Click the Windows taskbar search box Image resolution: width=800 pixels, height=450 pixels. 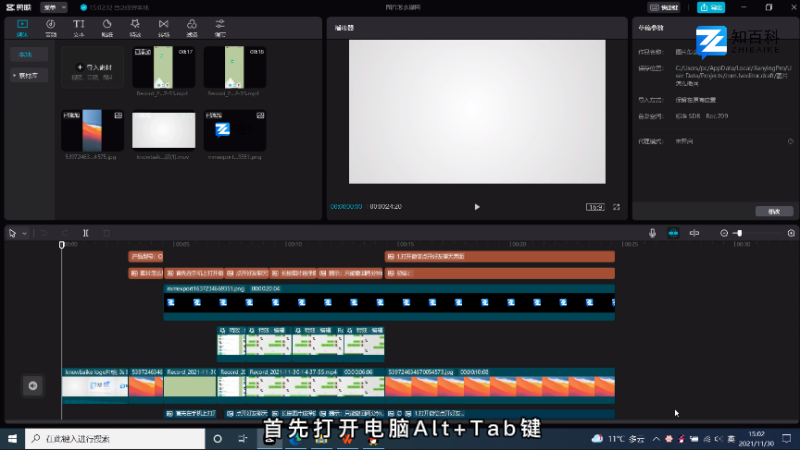click(115, 439)
